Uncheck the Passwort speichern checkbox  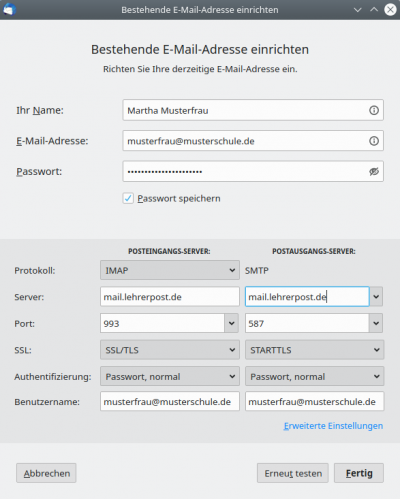click(128, 198)
